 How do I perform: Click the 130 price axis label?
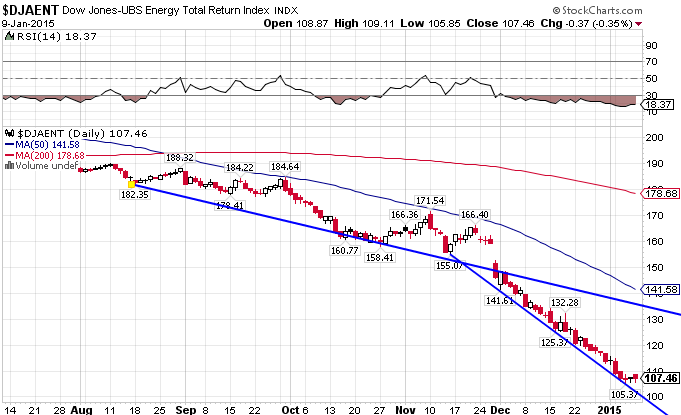pos(655,320)
